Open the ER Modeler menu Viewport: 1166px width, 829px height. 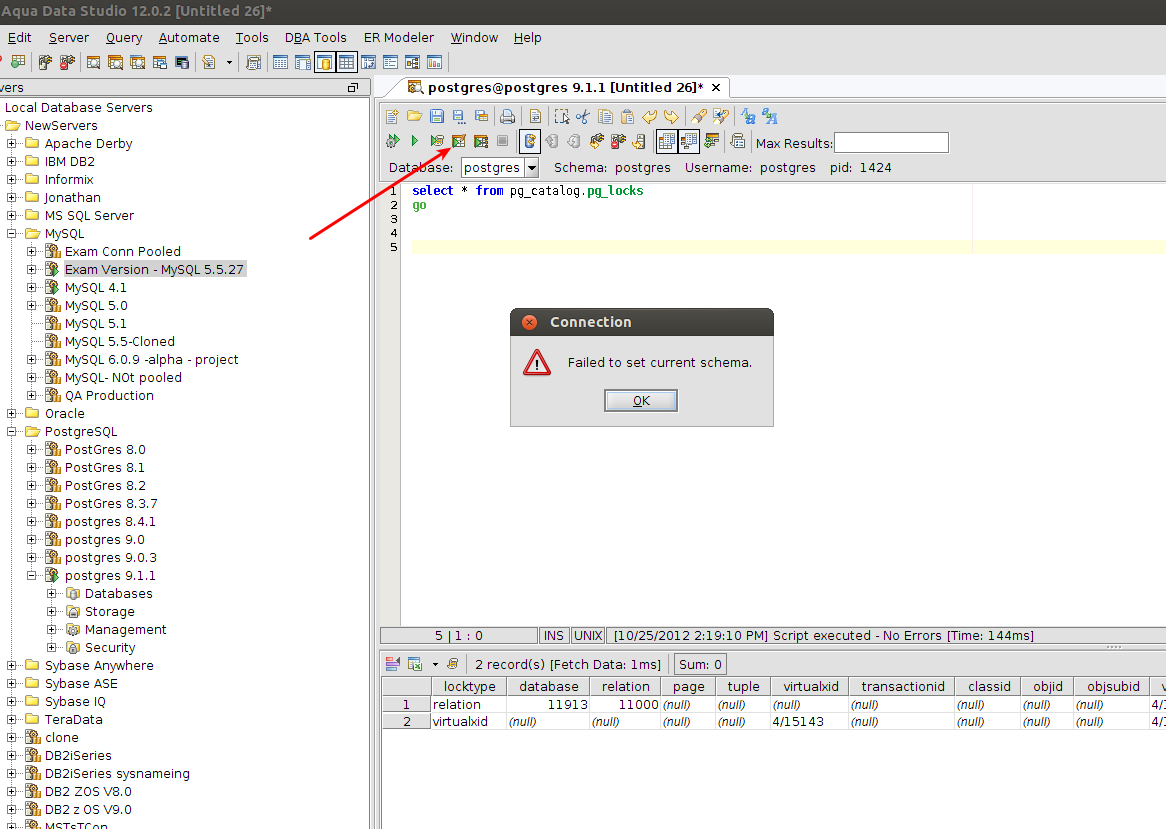point(399,37)
